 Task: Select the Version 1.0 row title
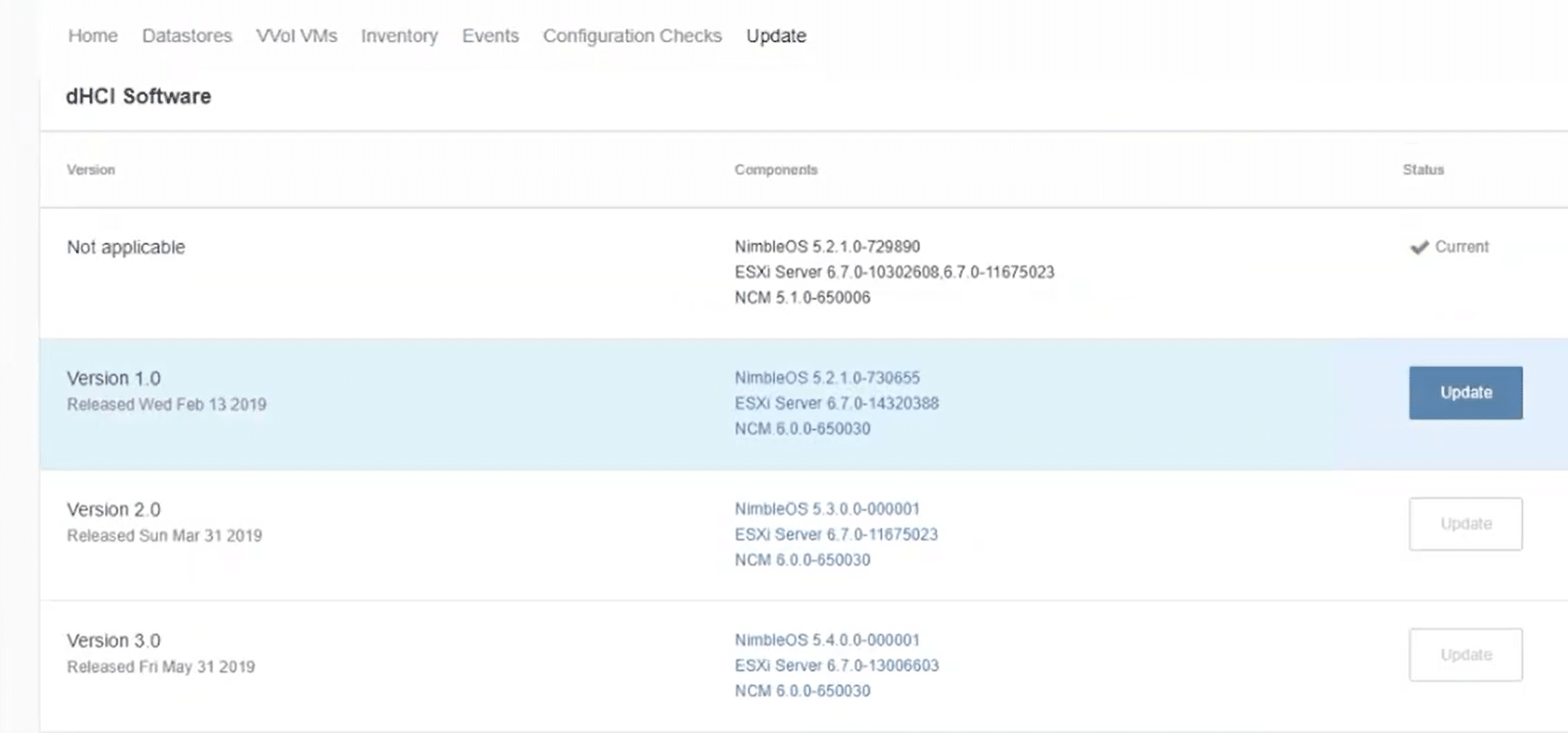coord(114,378)
